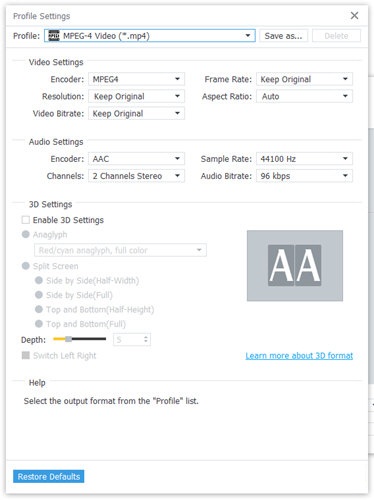374x500 pixels.
Task: Open Learn more about 3D format link
Action: click(x=299, y=356)
